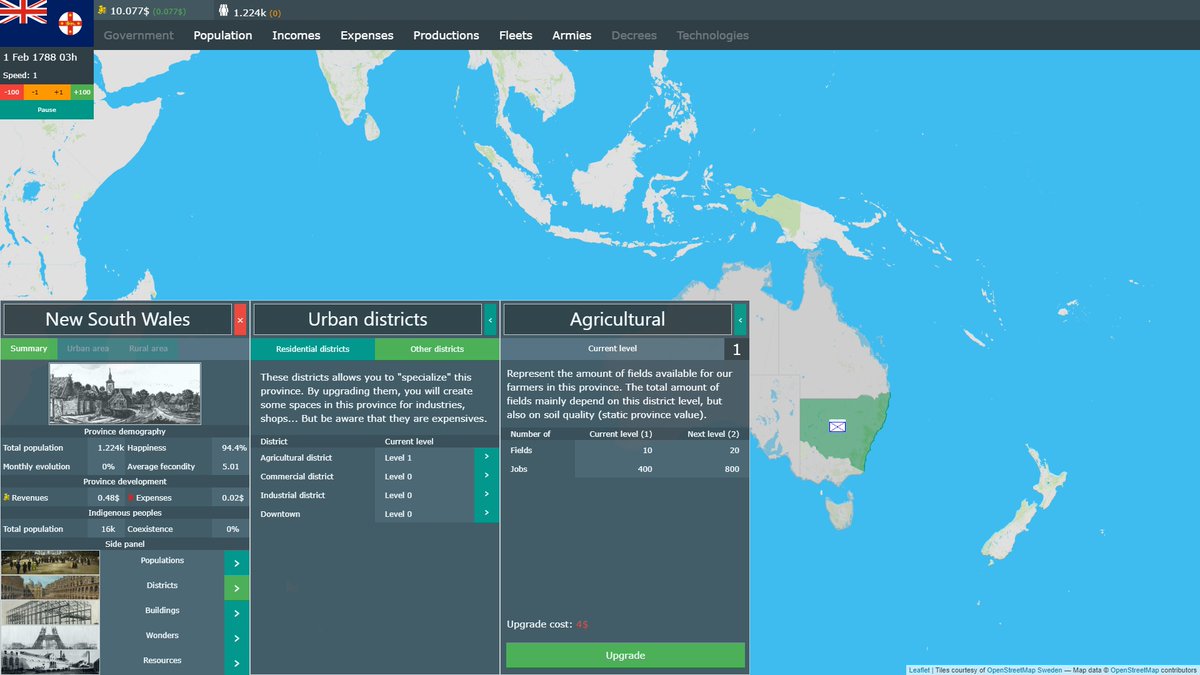Open the Expenses menu in the top bar
The image size is (1200, 675).
[367, 35]
